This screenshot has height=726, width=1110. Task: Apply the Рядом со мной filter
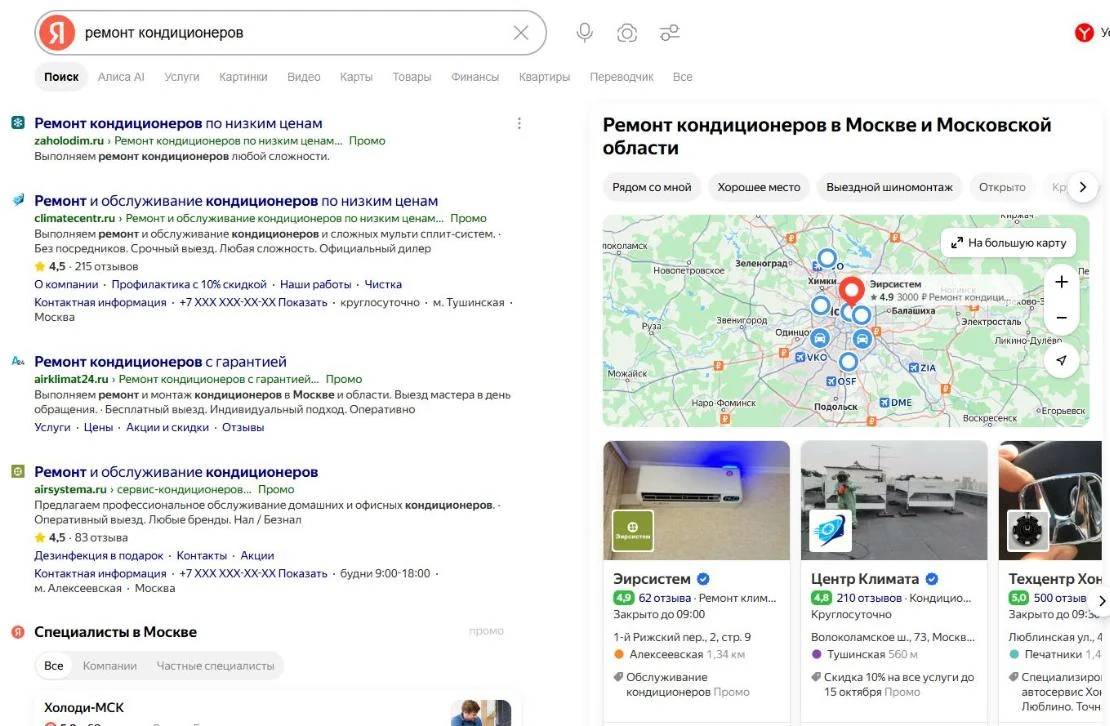click(651, 187)
